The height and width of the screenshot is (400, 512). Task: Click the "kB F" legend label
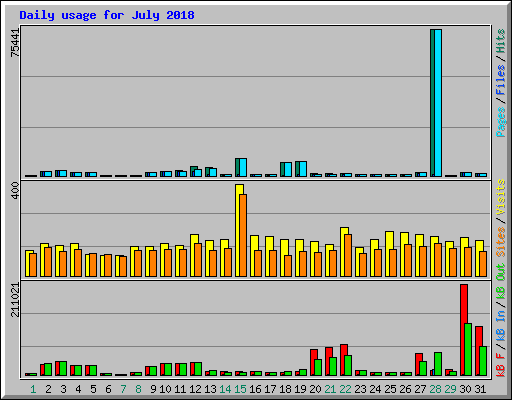pyautogui.click(x=501, y=365)
